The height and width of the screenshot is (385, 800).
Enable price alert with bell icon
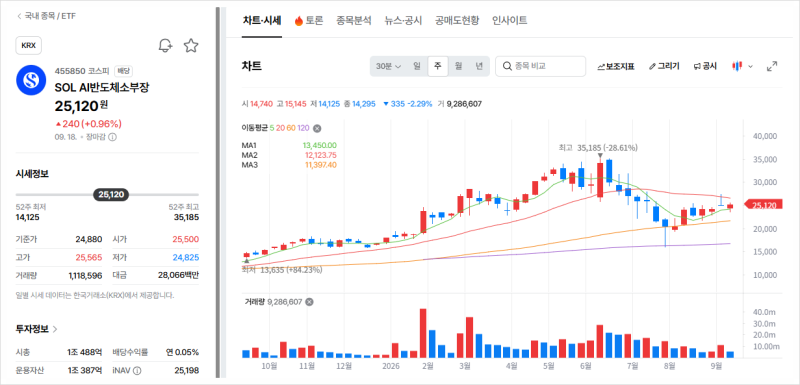[x=165, y=45]
